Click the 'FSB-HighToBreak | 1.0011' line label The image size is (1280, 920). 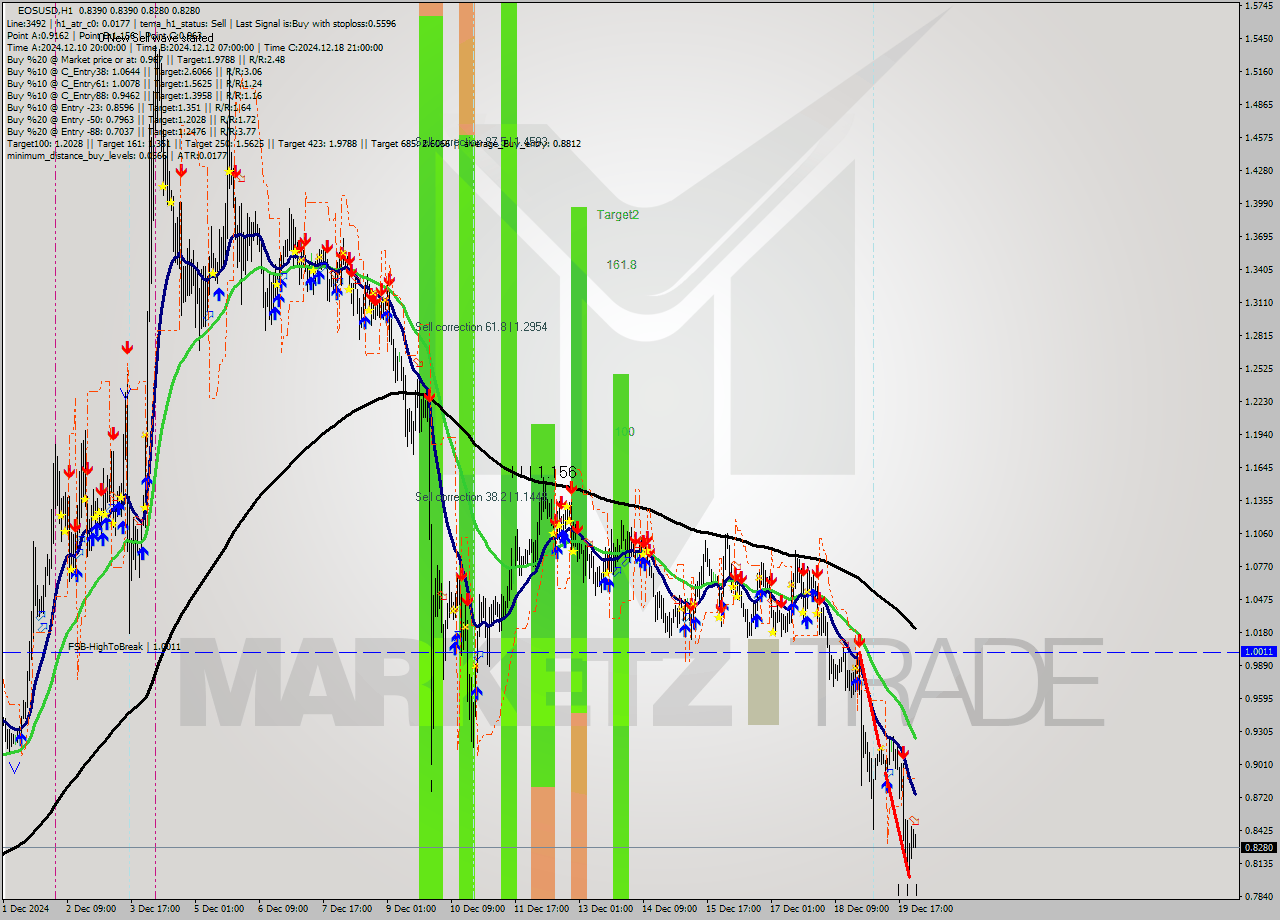[x=125, y=647]
